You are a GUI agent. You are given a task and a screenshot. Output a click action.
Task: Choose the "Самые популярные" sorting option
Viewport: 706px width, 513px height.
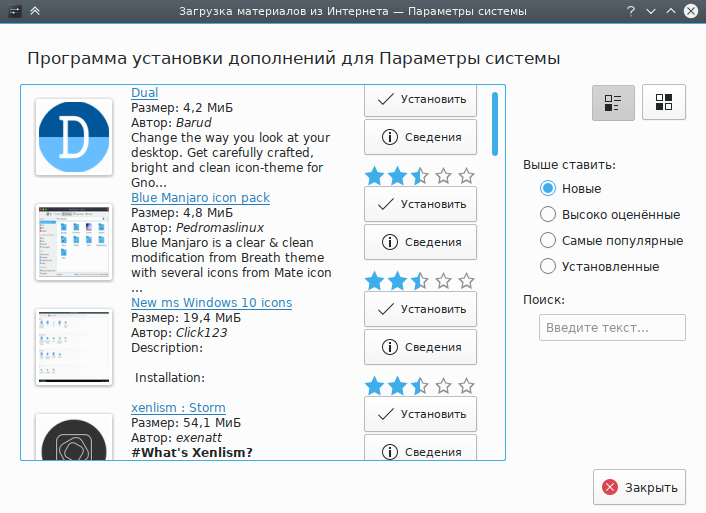548,240
